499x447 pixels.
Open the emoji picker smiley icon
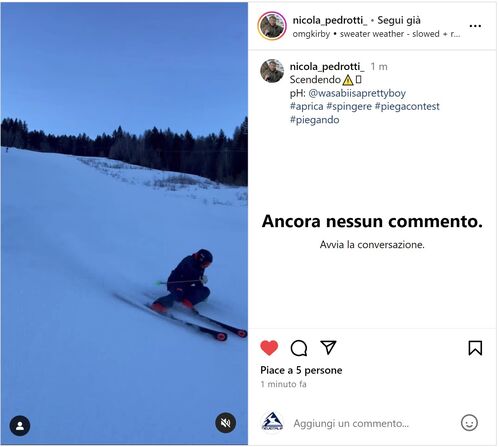[x=469, y=423]
